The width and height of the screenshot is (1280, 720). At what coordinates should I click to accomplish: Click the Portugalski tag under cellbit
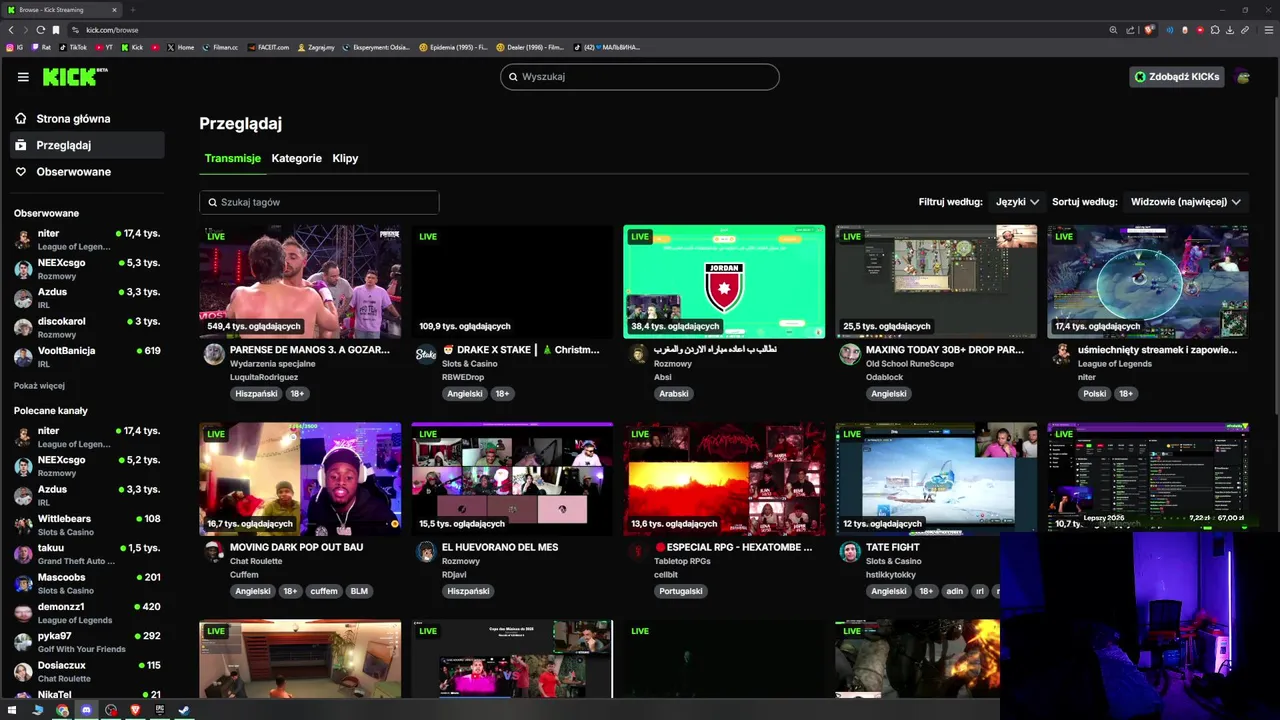tap(680, 591)
